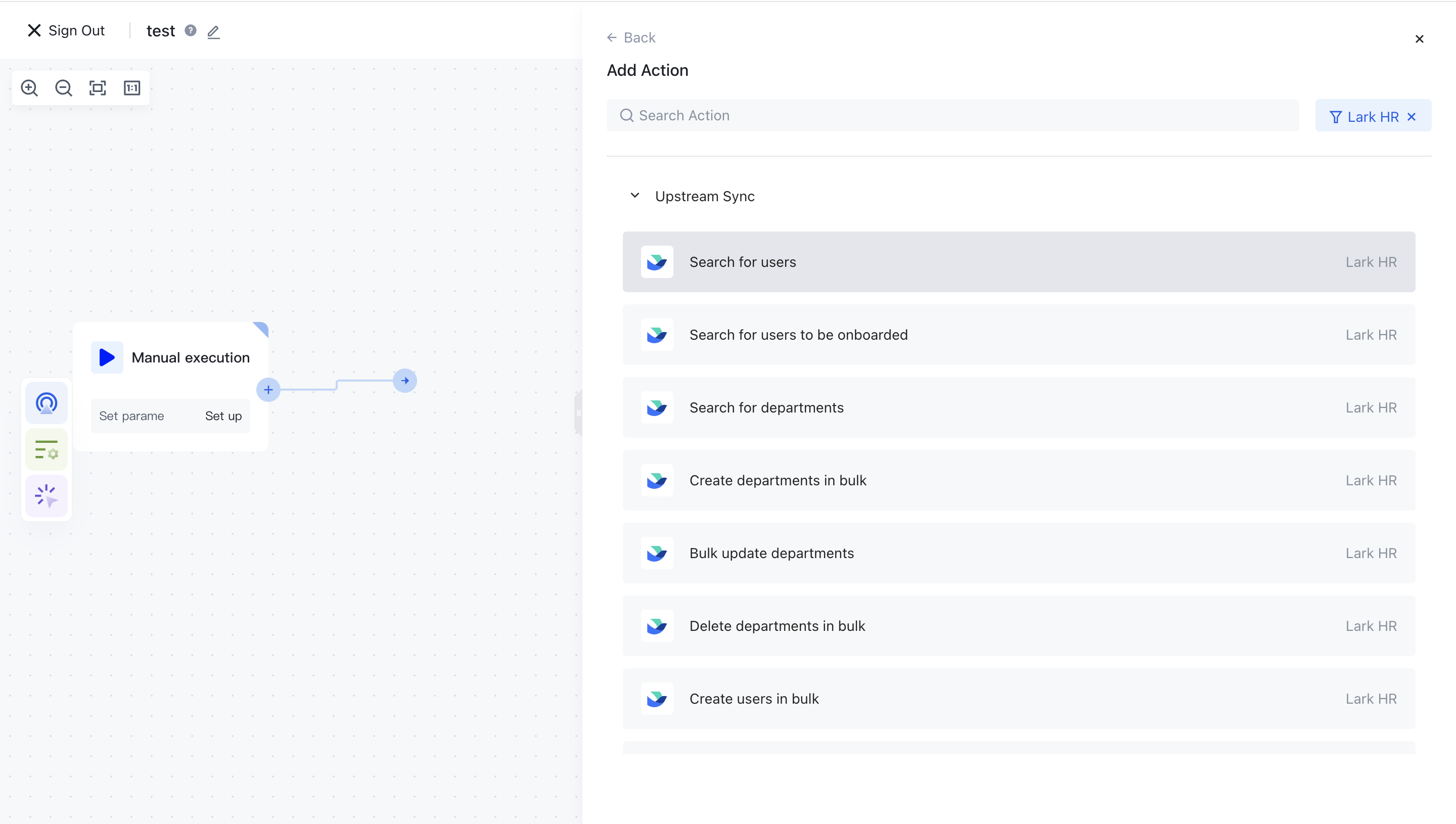Select the zoom out tool

[63, 88]
